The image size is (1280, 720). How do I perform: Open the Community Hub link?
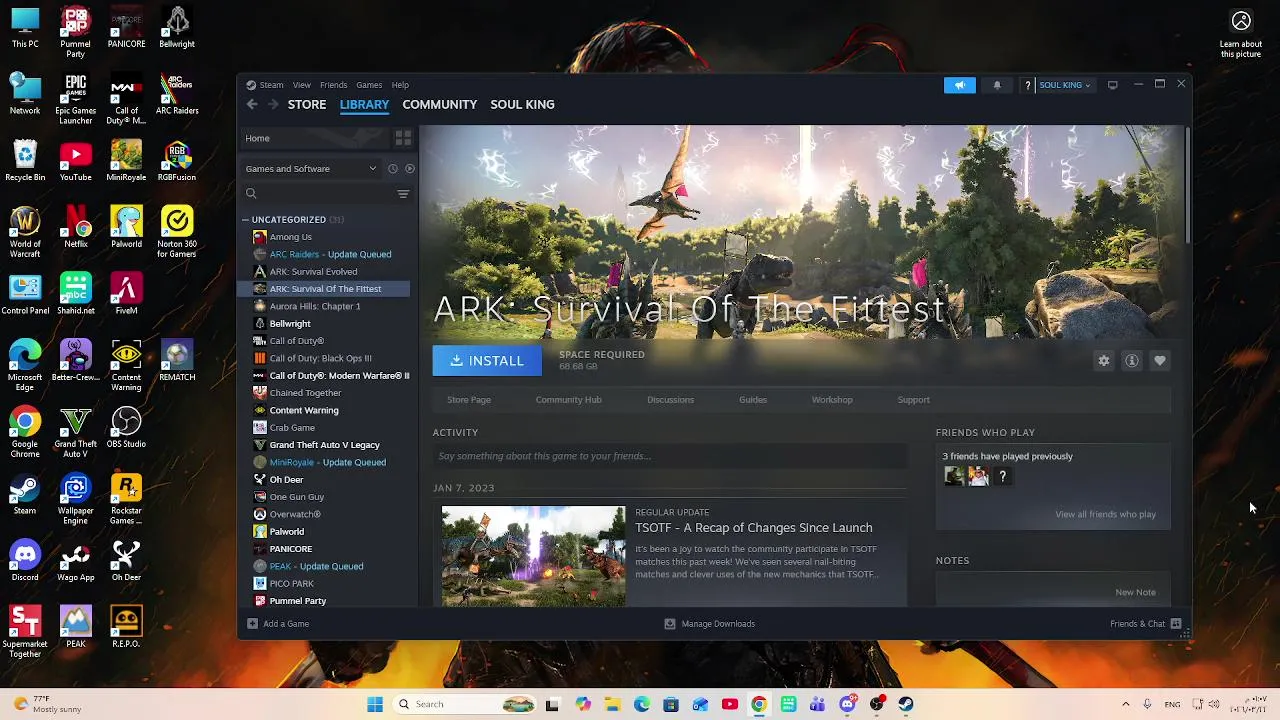click(568, 400)
